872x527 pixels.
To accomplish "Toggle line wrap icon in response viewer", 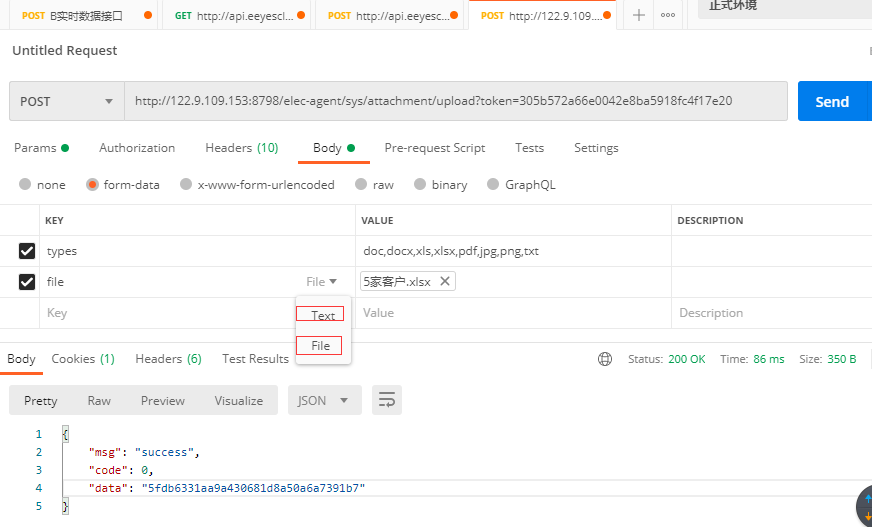I will [x=387, y=400].
